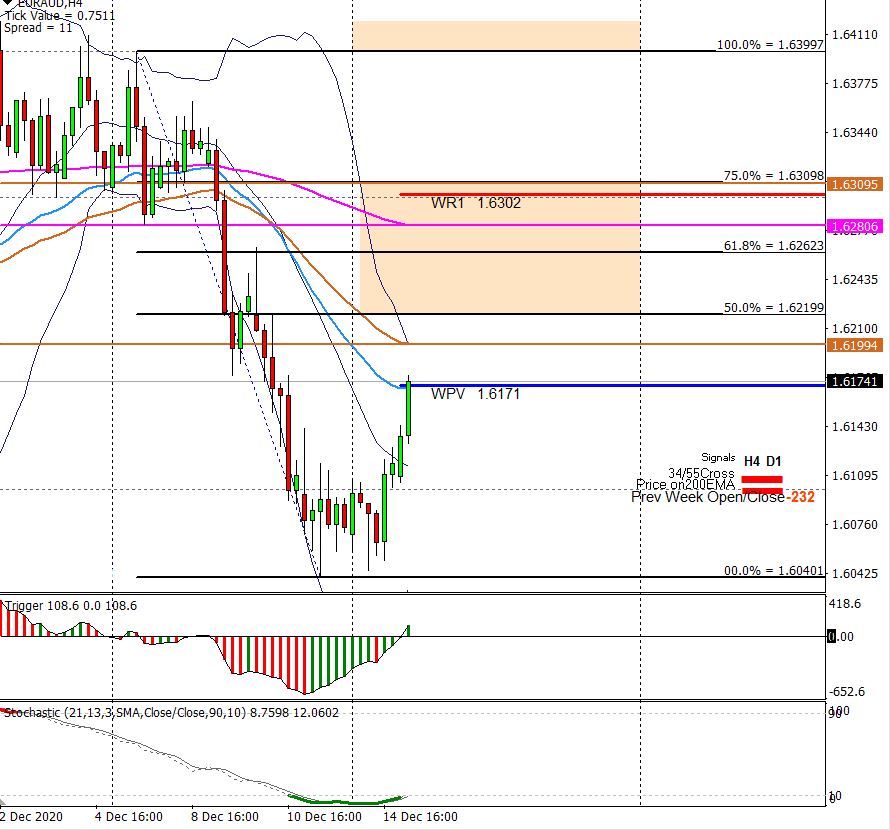Select the latest green candlestick on the chart

pos(408,410)
